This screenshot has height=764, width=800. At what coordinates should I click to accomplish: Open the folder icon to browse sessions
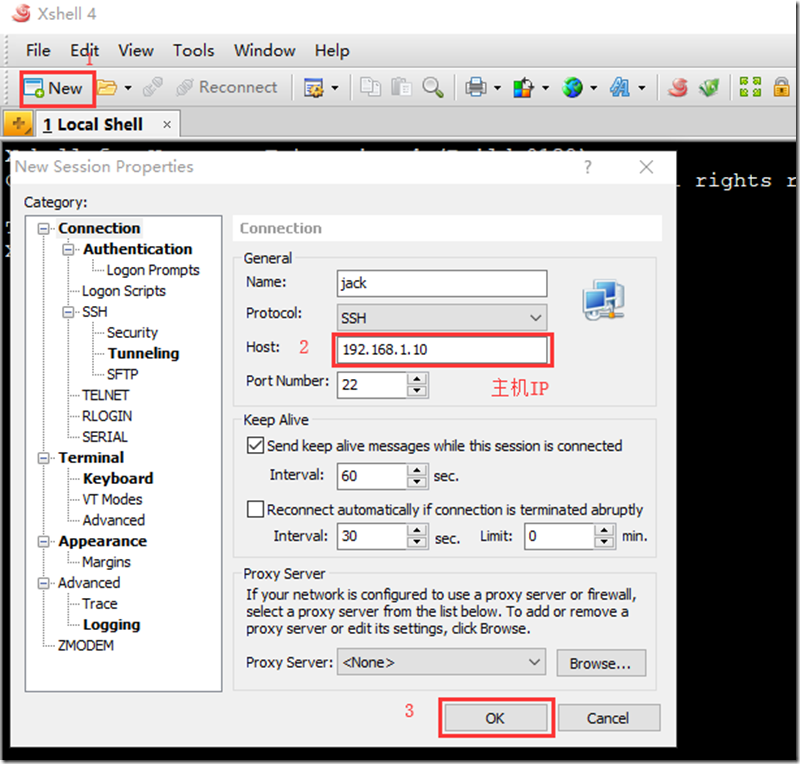tap(107, 88)
